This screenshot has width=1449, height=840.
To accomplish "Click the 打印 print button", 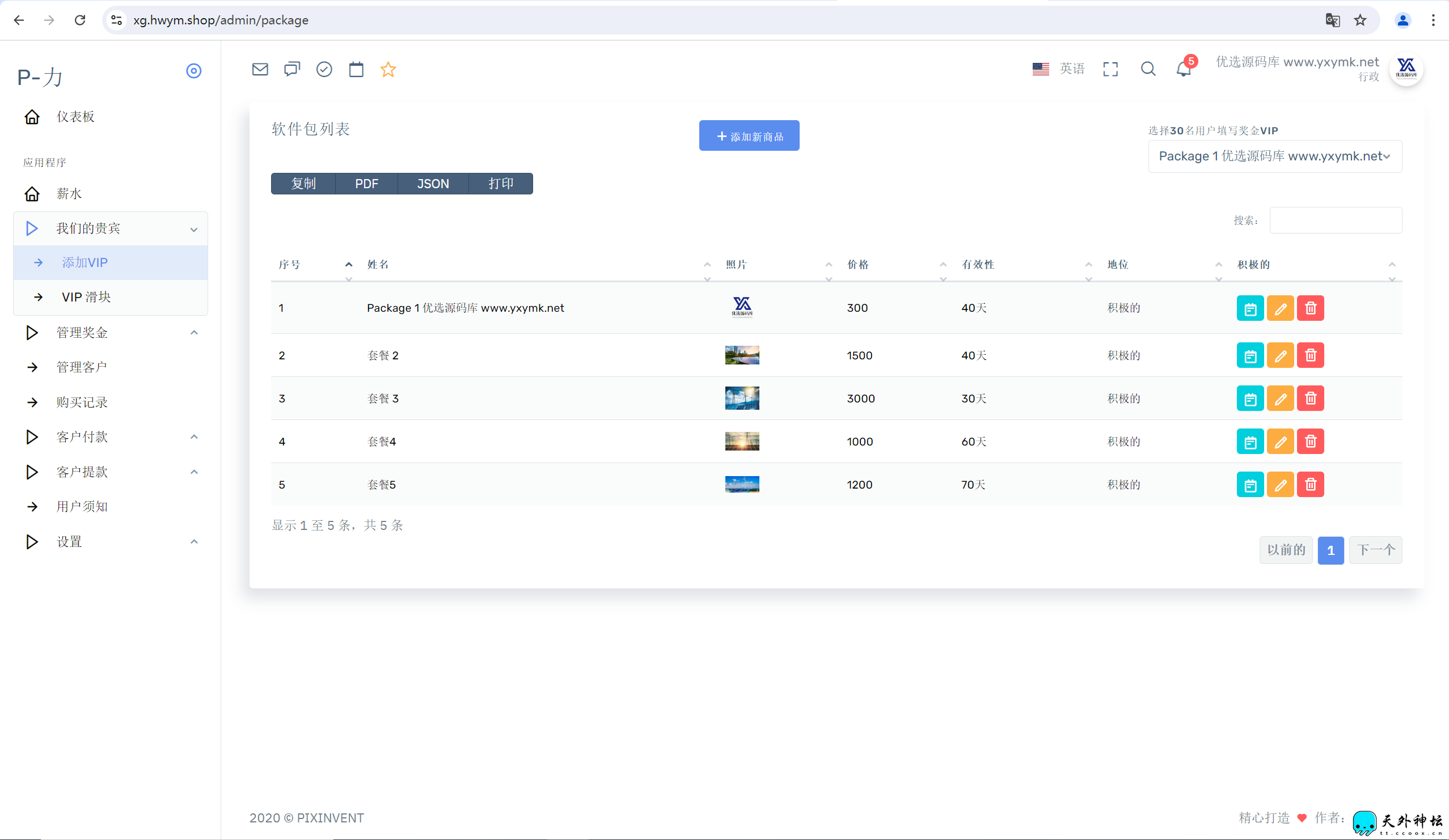I will click(501, 184).
